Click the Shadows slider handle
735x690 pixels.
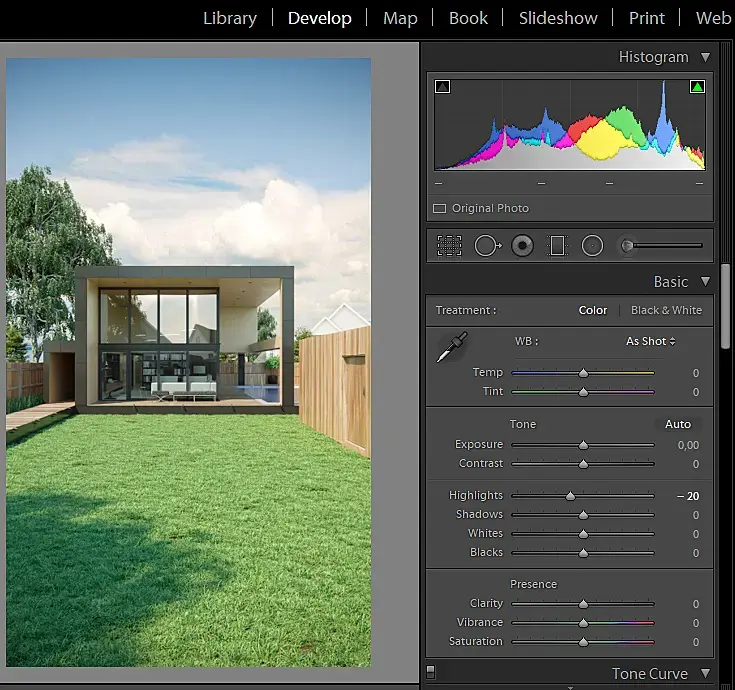click(x=583, y=515)
